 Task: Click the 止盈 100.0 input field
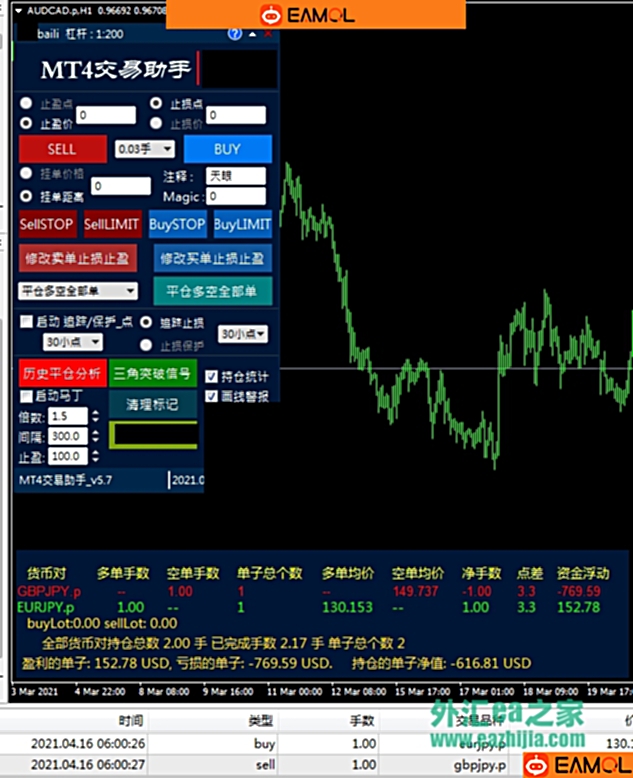68,456
